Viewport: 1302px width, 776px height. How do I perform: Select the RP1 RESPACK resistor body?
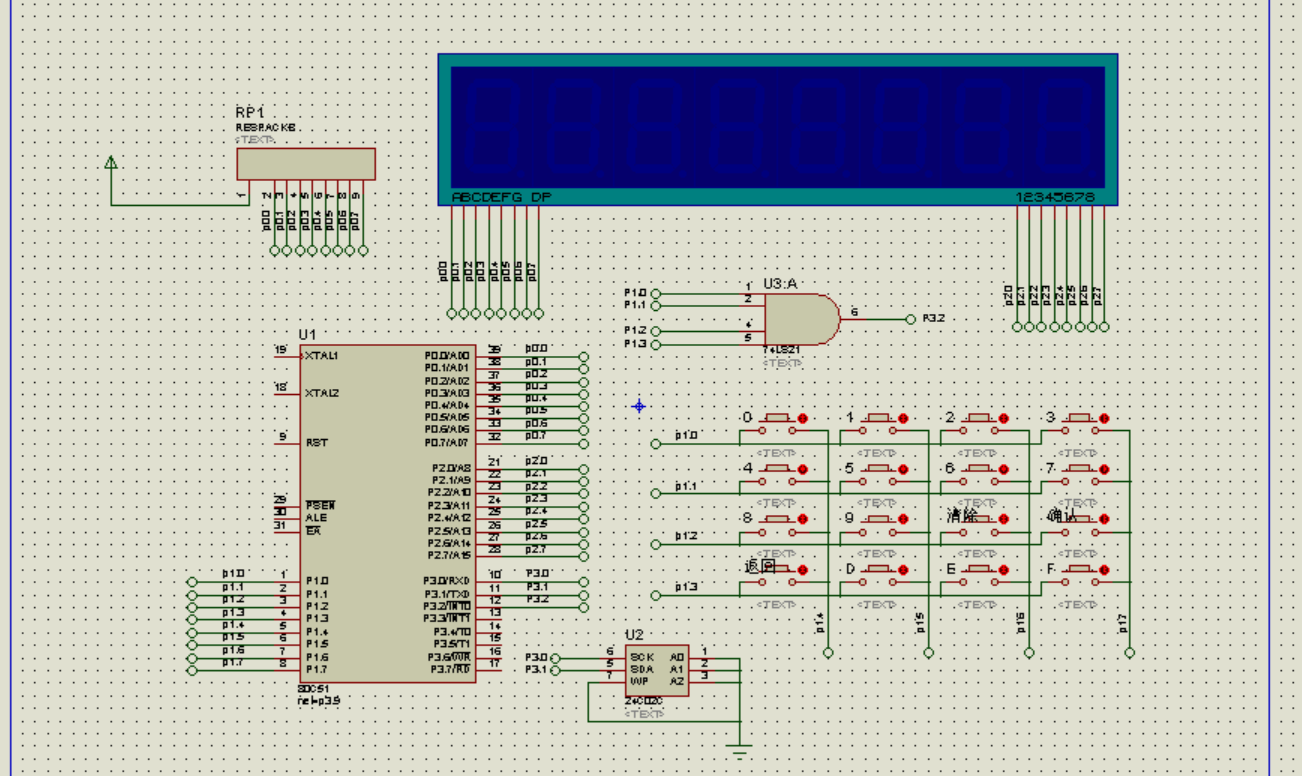point(306,164)
